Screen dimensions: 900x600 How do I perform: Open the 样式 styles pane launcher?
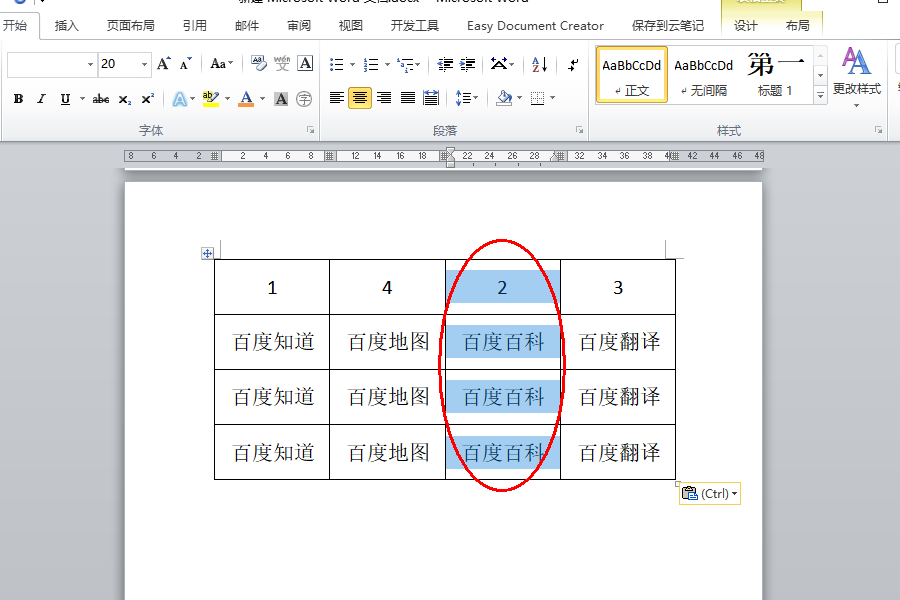[x=878, y=130]
